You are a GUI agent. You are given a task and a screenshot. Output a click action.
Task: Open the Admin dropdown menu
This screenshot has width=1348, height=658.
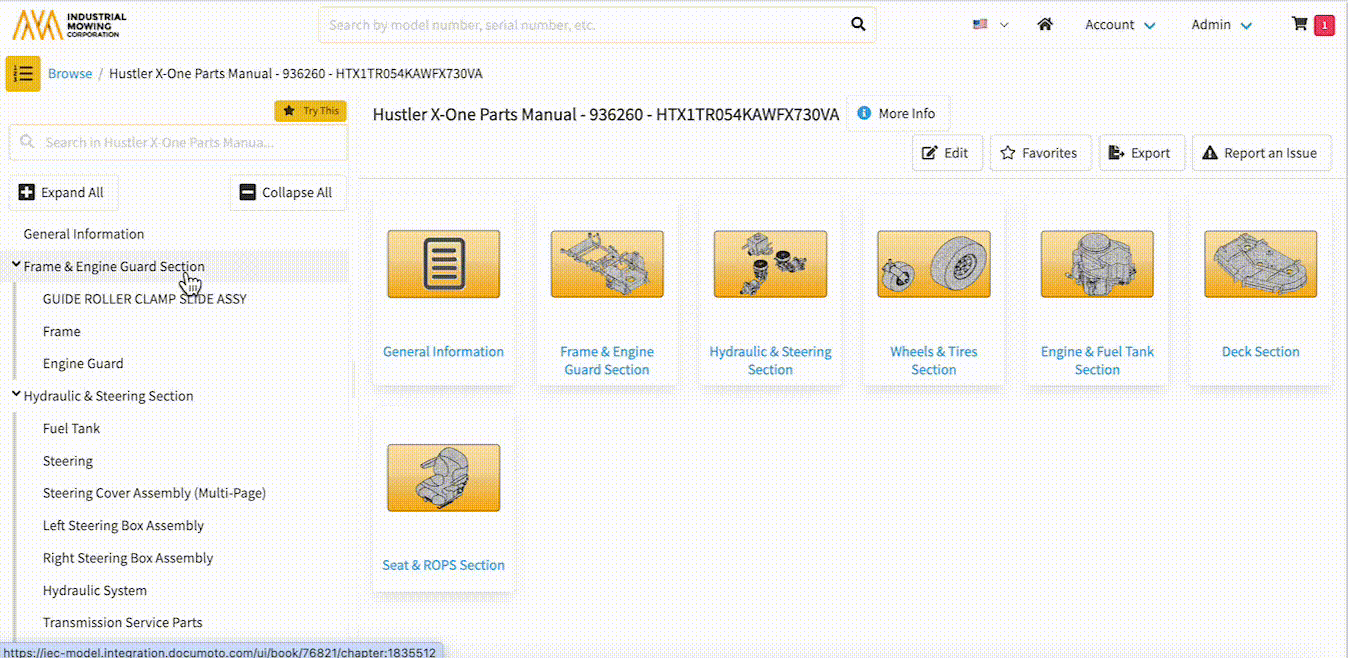(1221, 25)
